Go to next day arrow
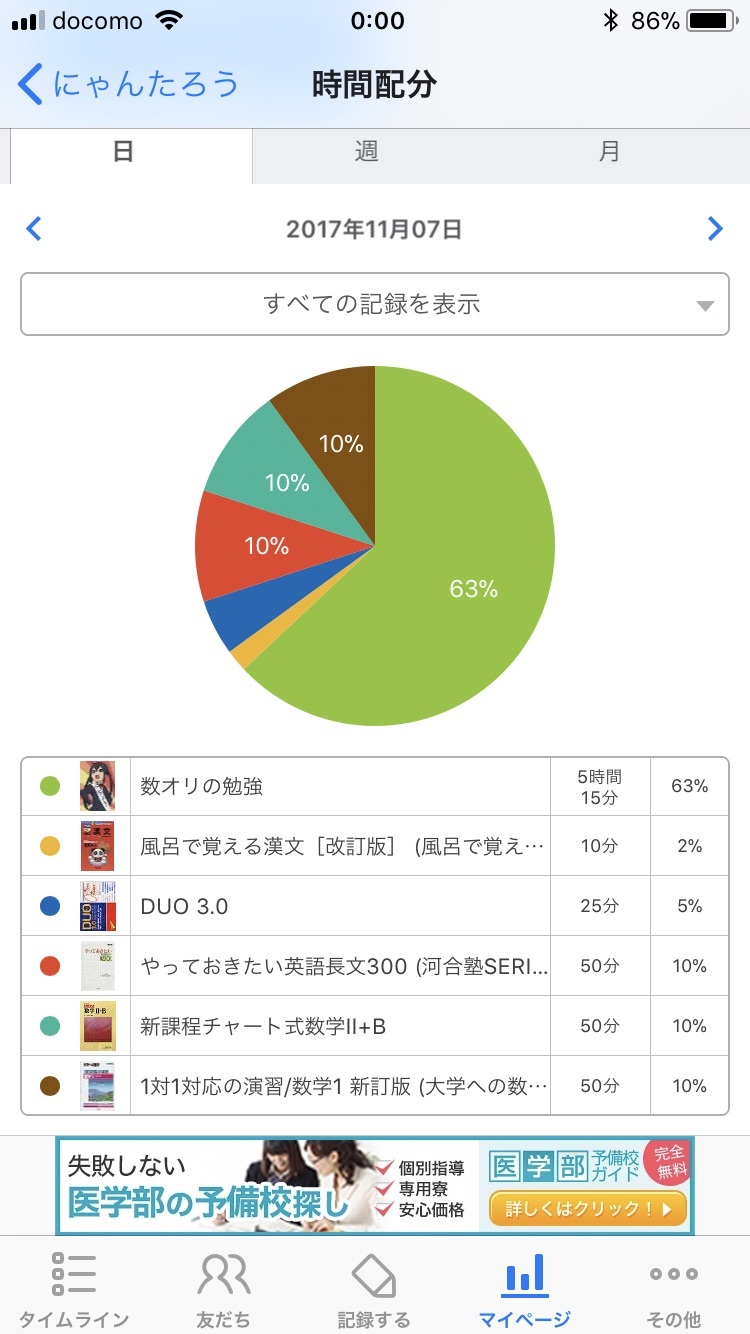The height and width of the screenshot is (1334, 750). (x=715, y=229)
